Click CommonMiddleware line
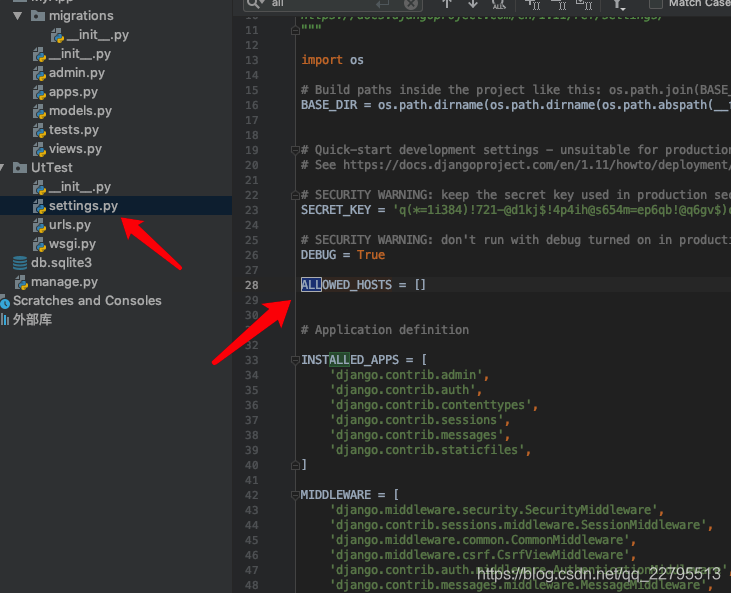This screenshot has height=593, width=731. [x=483, y=540]
